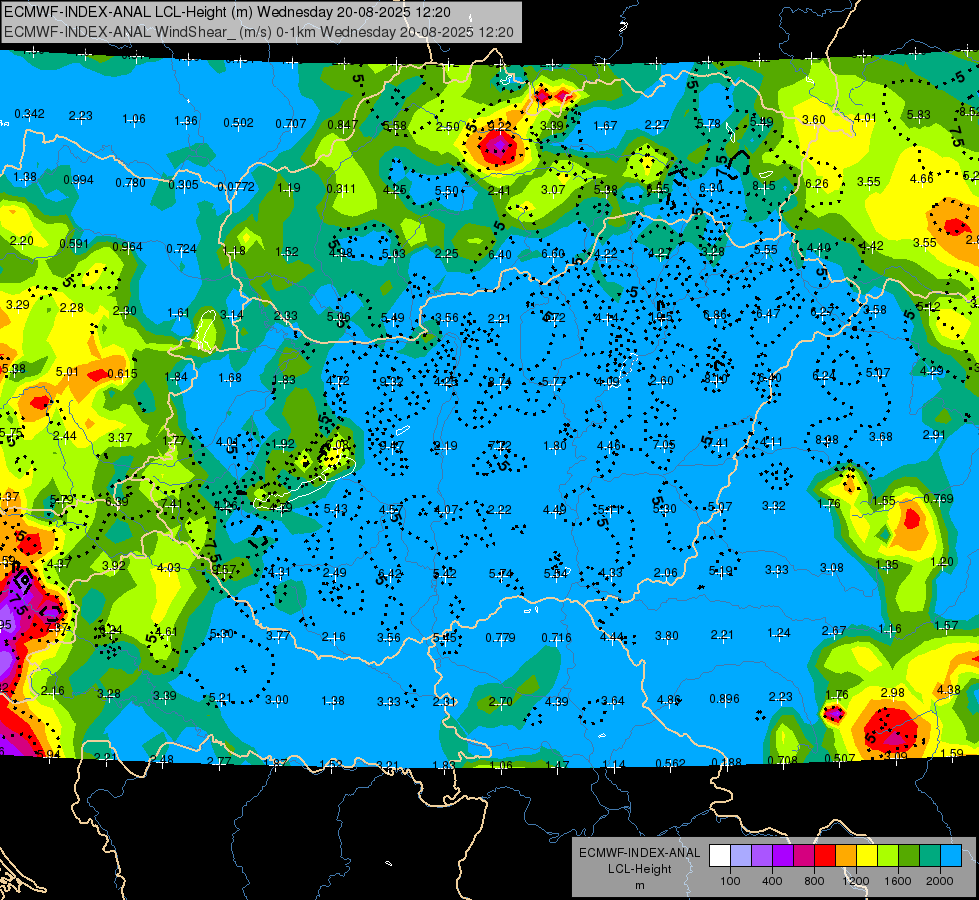Click the legend tick label '2000'
The width and height of the screenshot is (979, 900).
pyautogui.click(x=940, y=881)
